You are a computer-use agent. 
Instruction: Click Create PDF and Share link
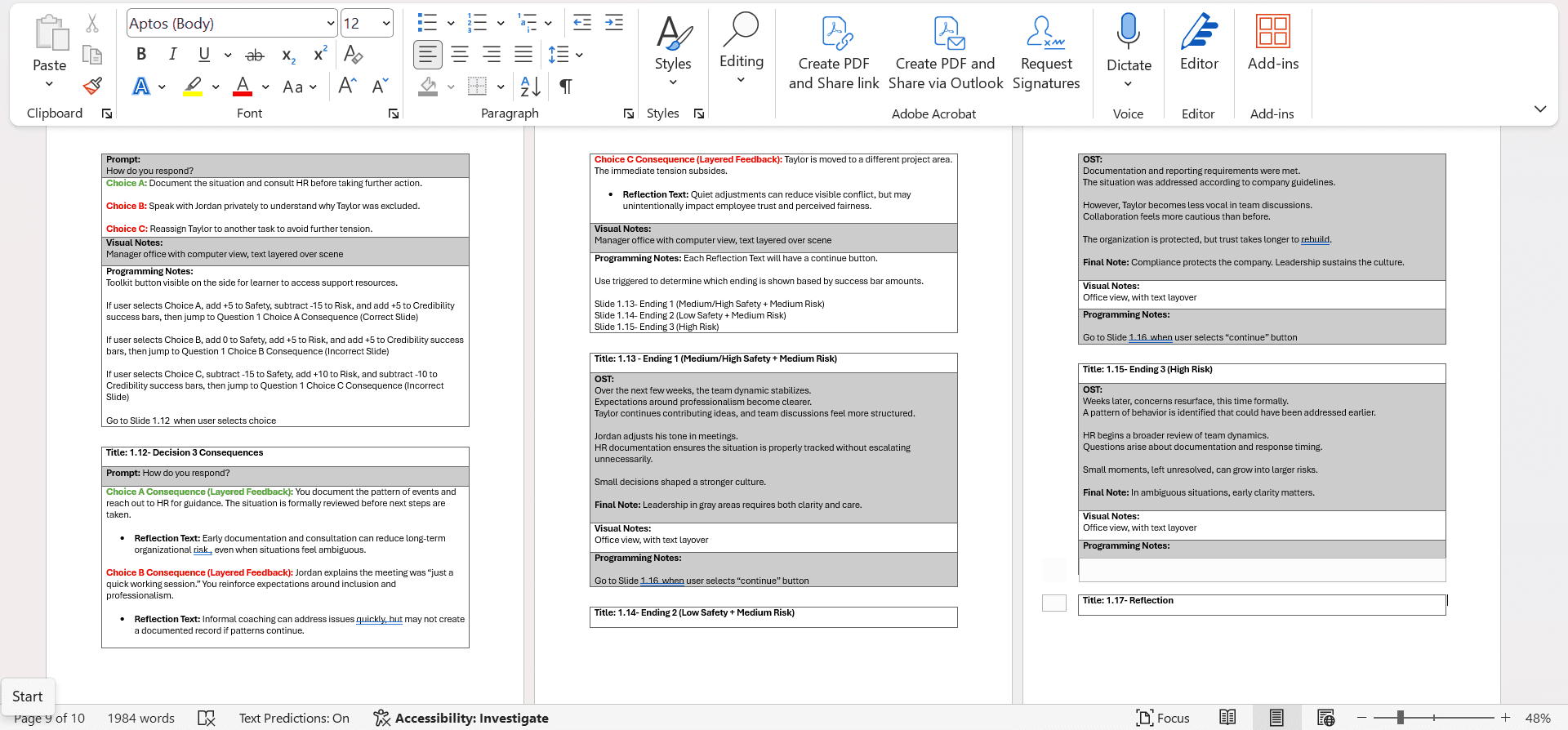click(834, 53)
